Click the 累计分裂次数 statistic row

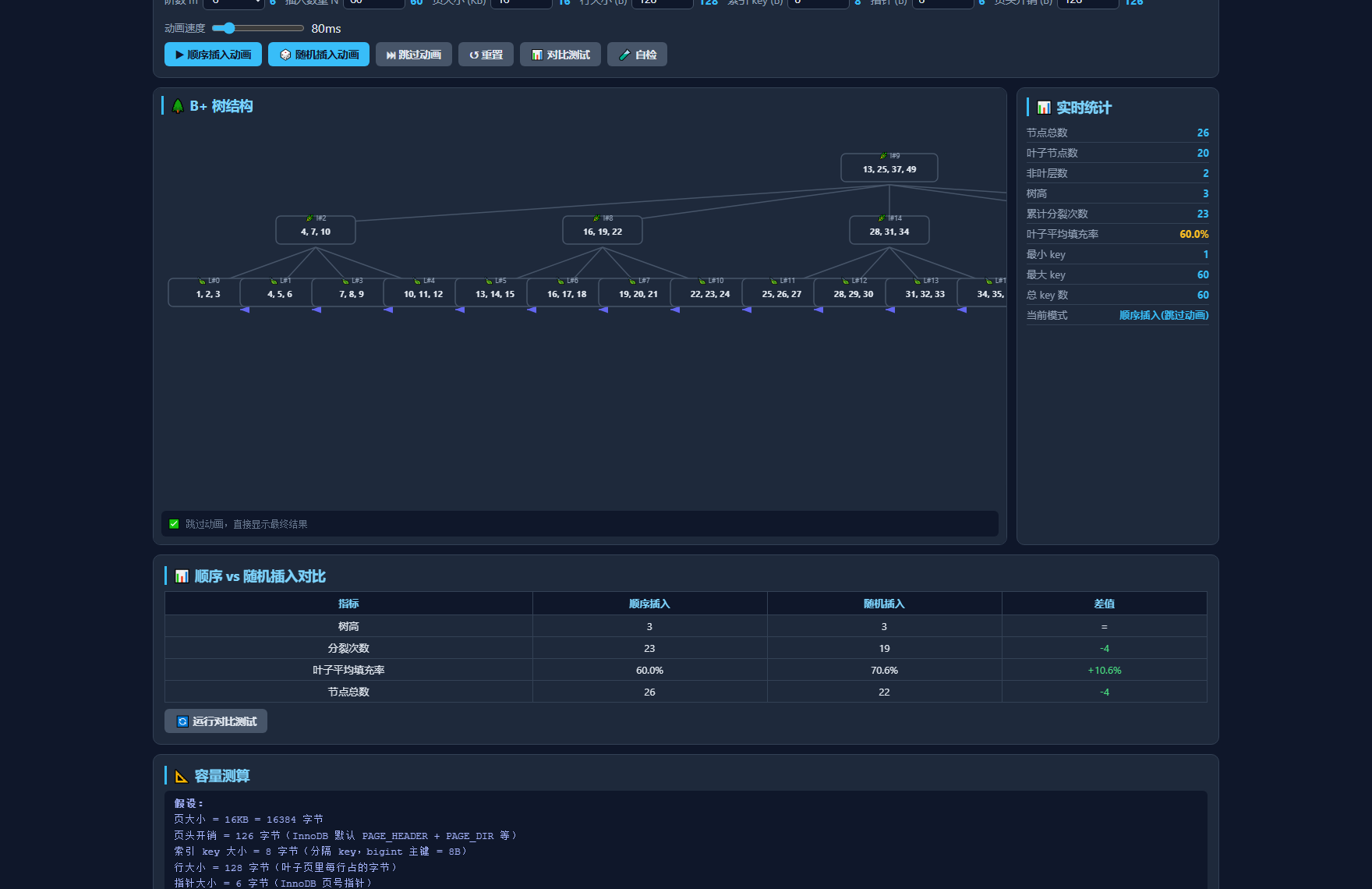coord(1117,214)
